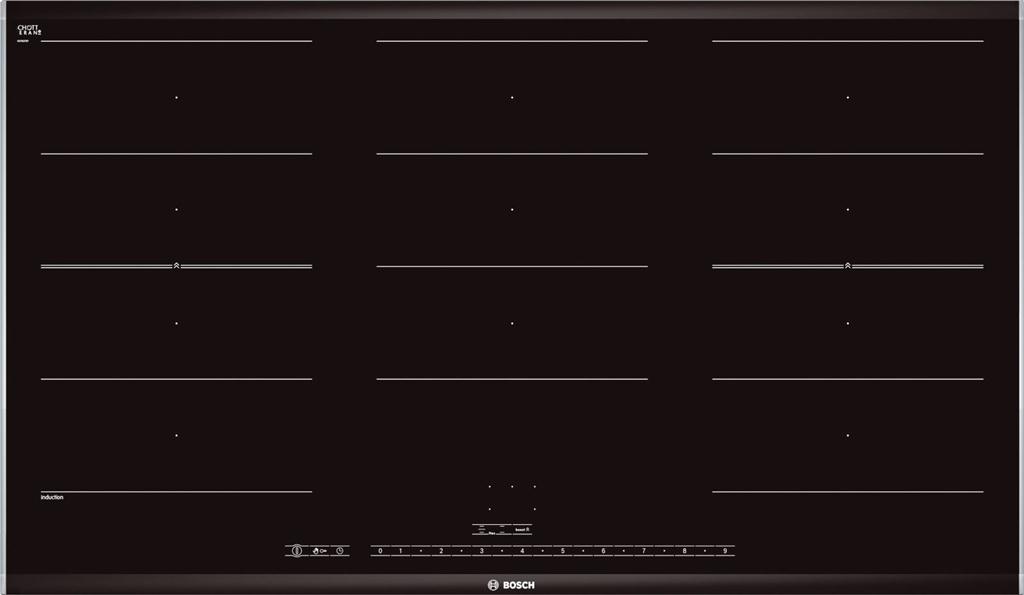The width and height of the screenshot is (1024, 595).
Task: Select top-center dot in zone selector
Action: [512, 487]
